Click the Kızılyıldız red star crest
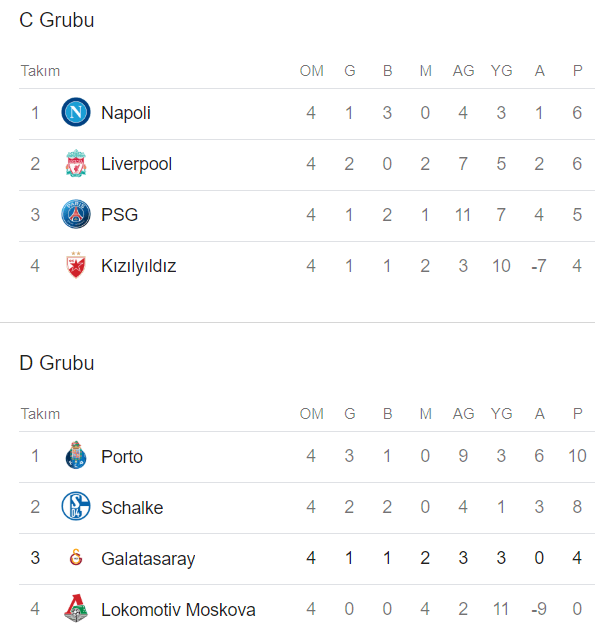The width and height of the screenshot is (595, 636). click(x=76, y=265)
